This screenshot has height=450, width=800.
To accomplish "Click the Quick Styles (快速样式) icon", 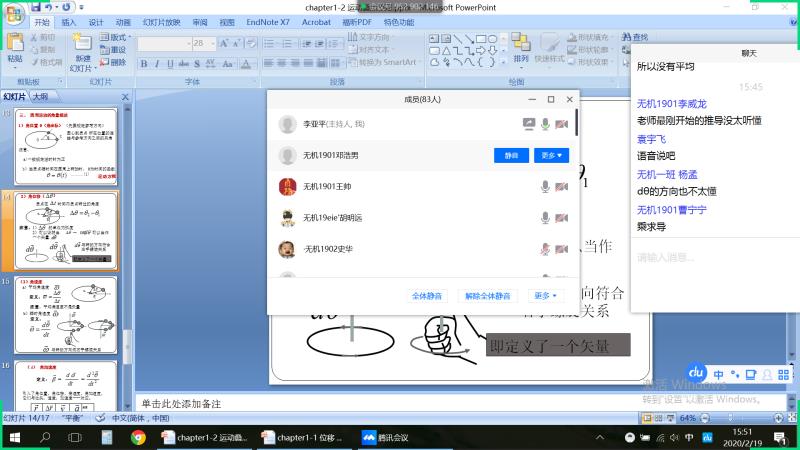I will pyautogui.click(x=549, y=43).
